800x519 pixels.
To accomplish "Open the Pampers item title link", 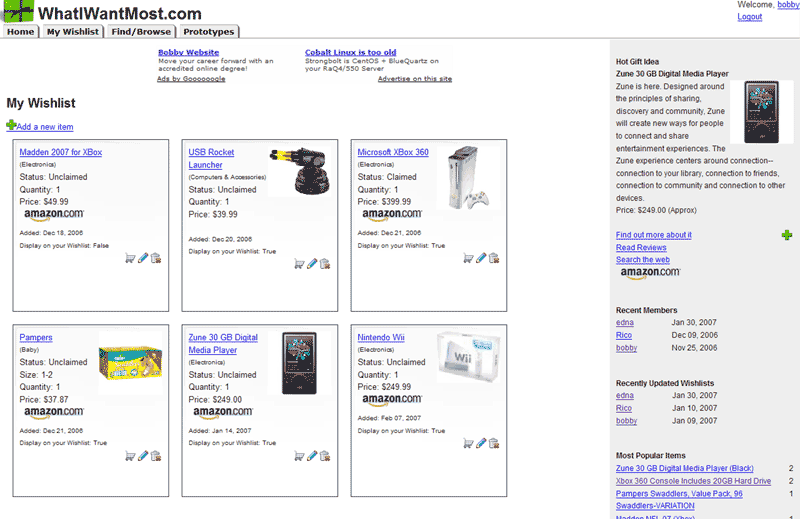I will (x=36, y=337).
